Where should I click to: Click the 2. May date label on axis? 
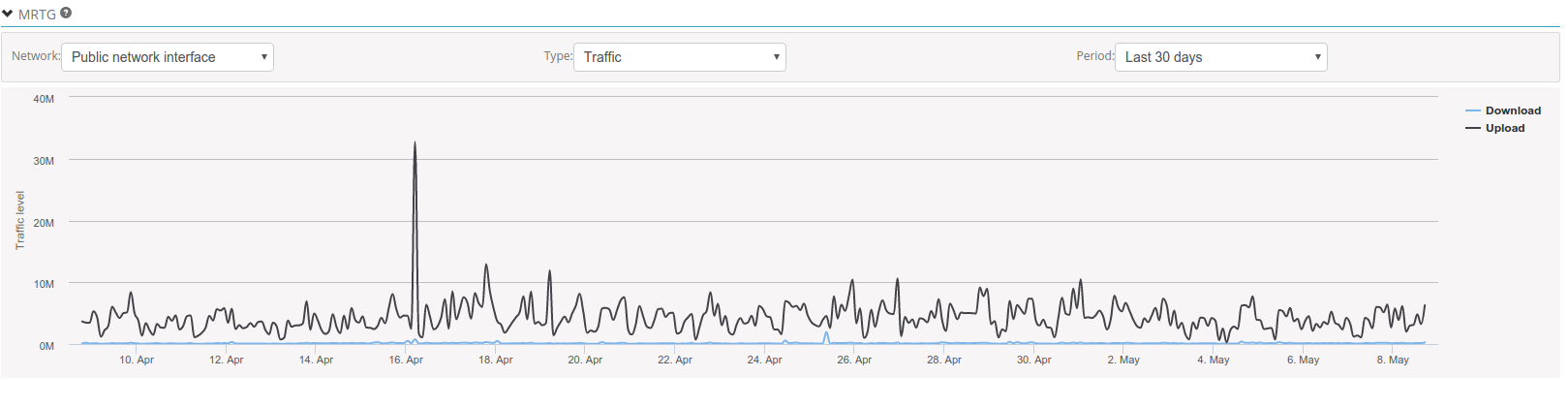(x=1123, y=360)
